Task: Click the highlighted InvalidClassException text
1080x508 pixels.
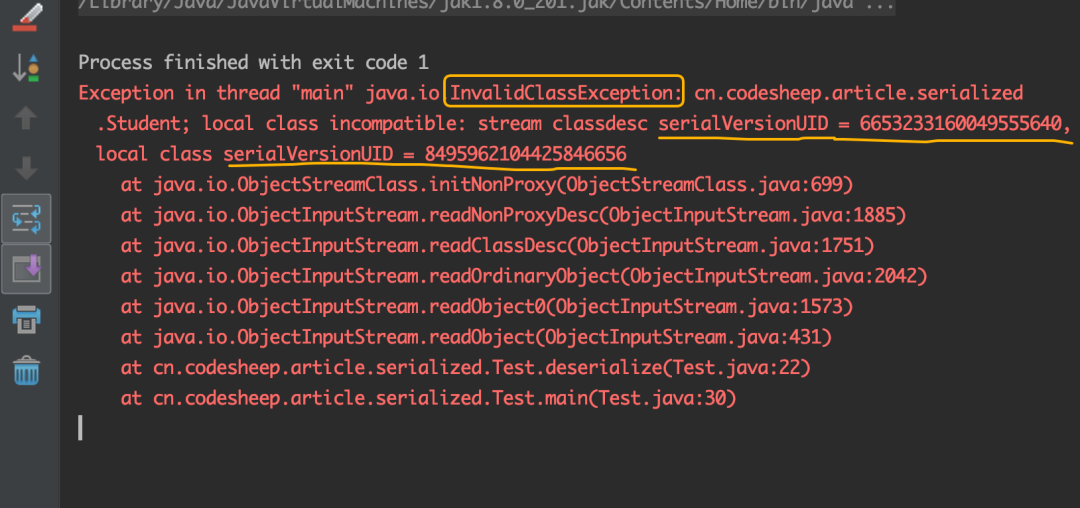Action: 565,92
